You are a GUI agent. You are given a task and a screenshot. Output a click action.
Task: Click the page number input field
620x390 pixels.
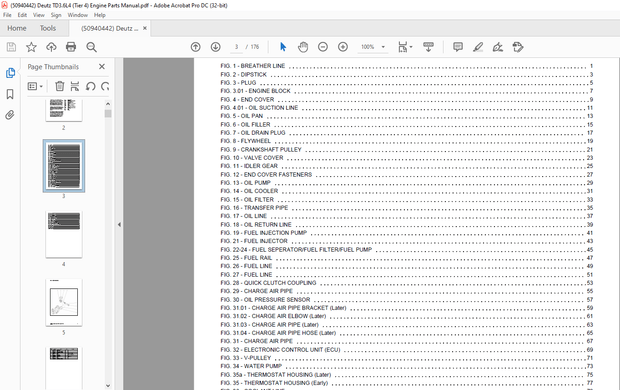[236, 47]
